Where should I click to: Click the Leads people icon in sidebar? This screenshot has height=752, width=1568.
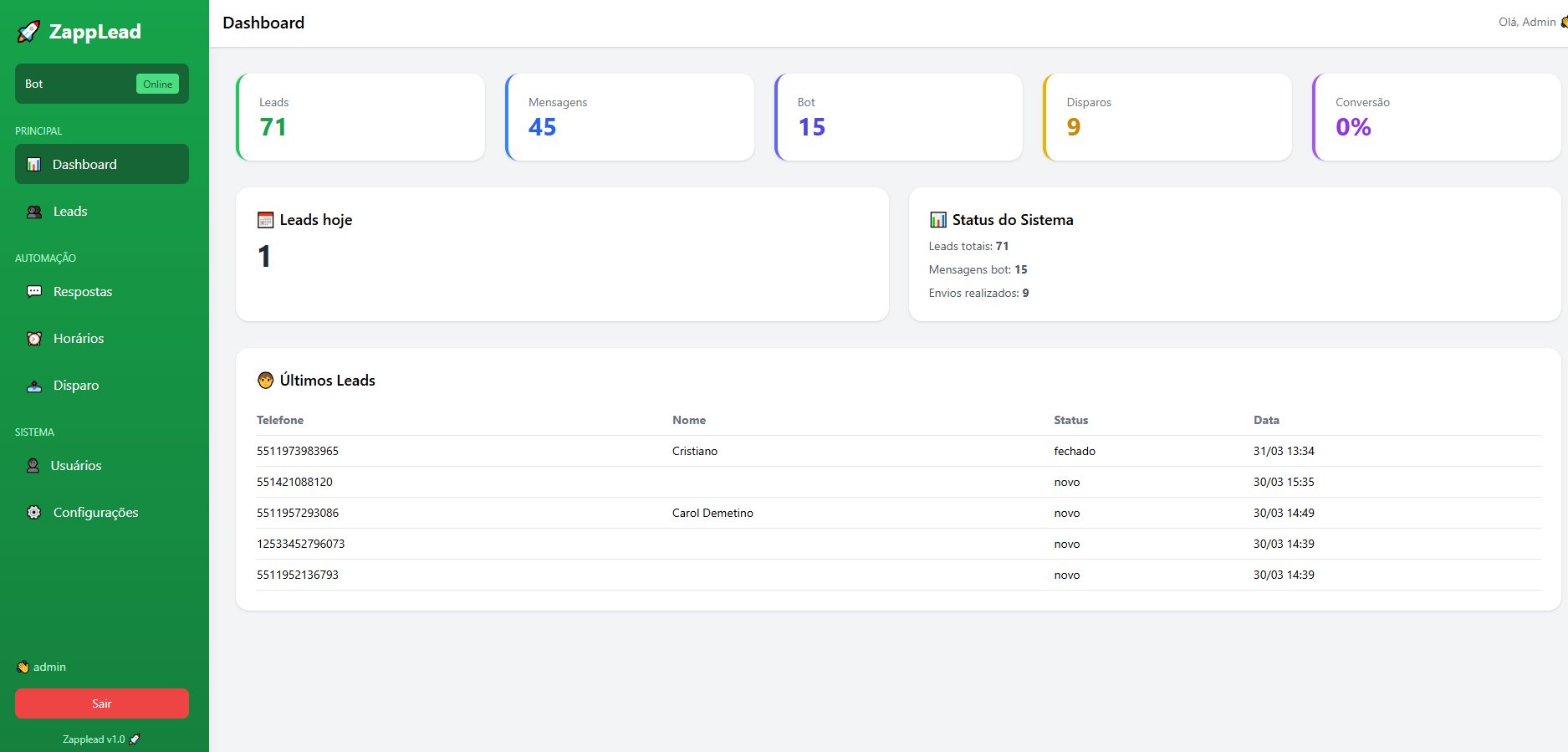(34, 212)
